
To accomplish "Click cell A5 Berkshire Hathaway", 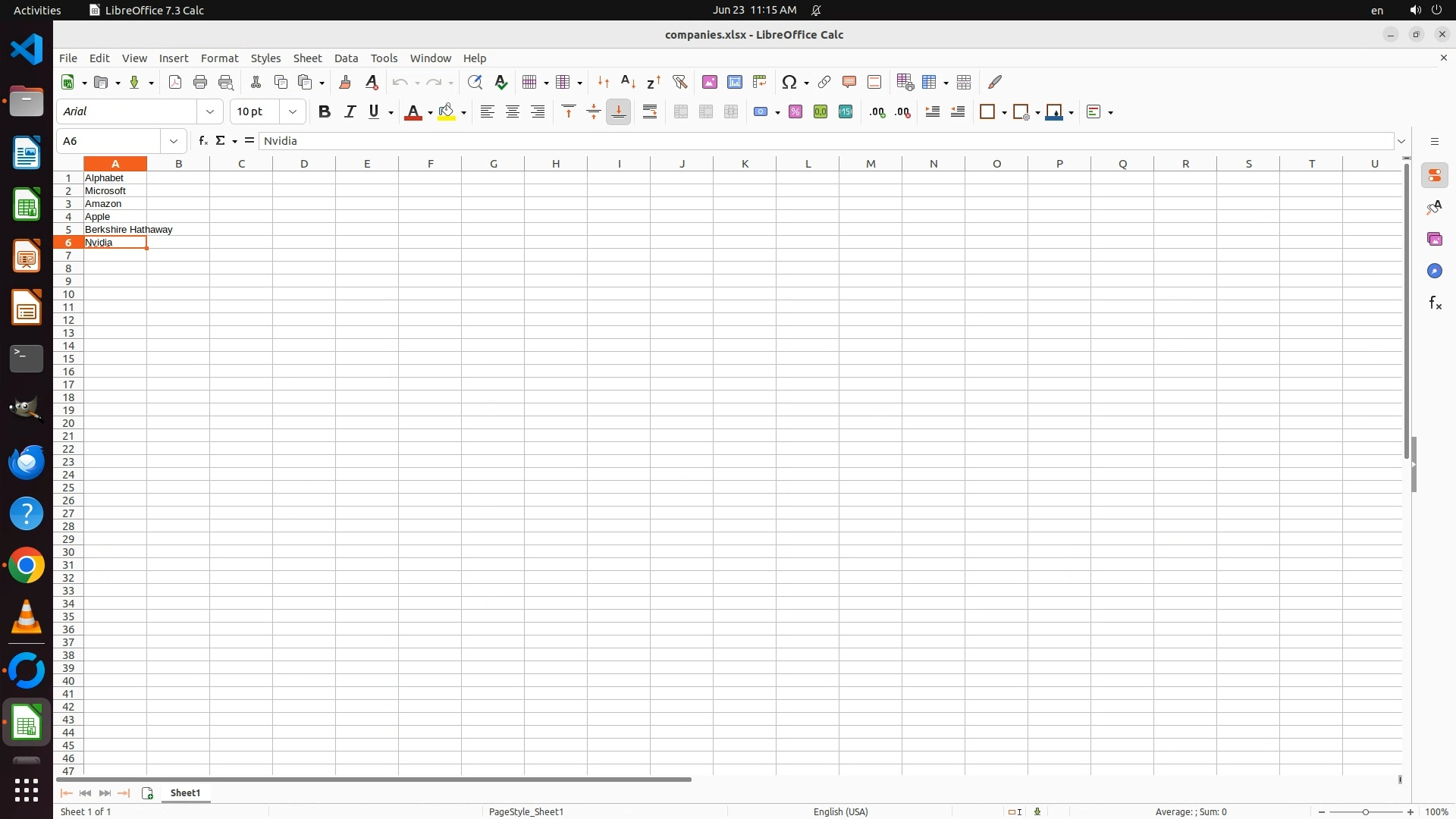I will click(x=115, y=229).
